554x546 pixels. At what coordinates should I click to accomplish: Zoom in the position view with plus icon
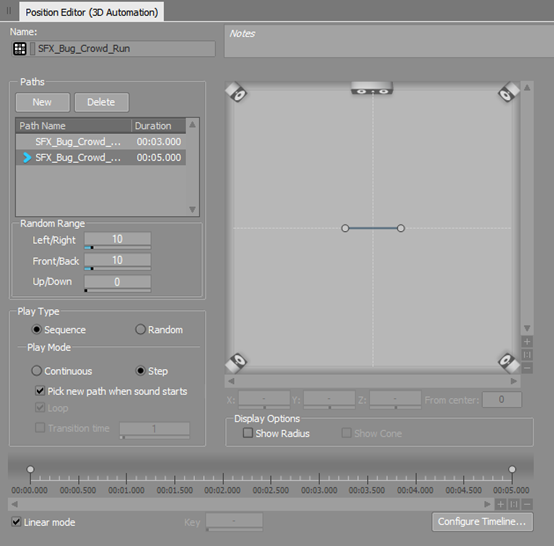(x=527, y=342)
